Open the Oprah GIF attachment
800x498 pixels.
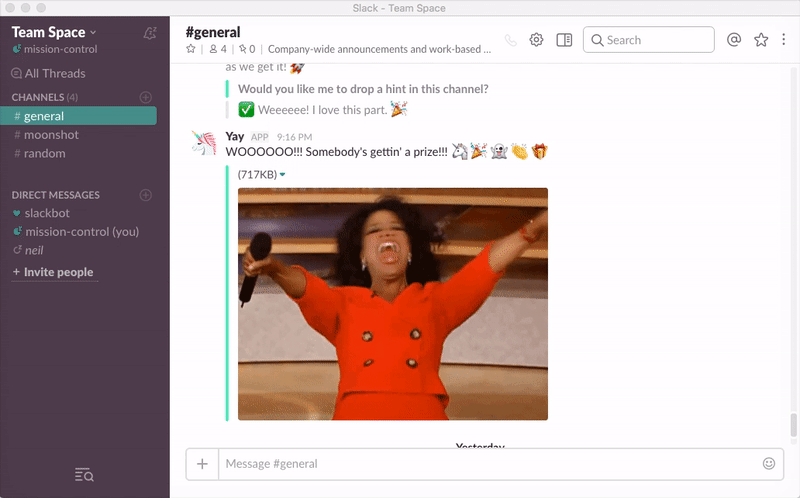[x=393, y=304]
